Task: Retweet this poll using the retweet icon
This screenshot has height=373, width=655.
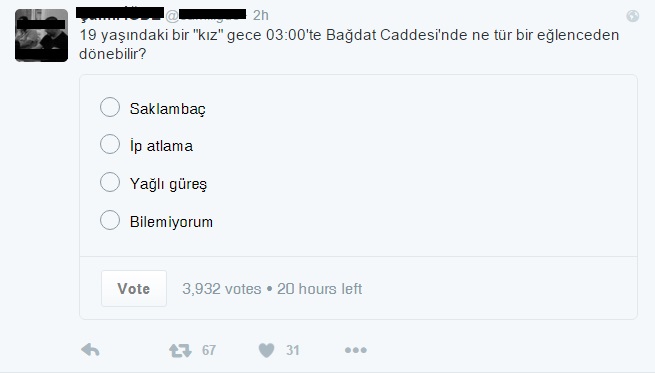Action: [180, 350]
